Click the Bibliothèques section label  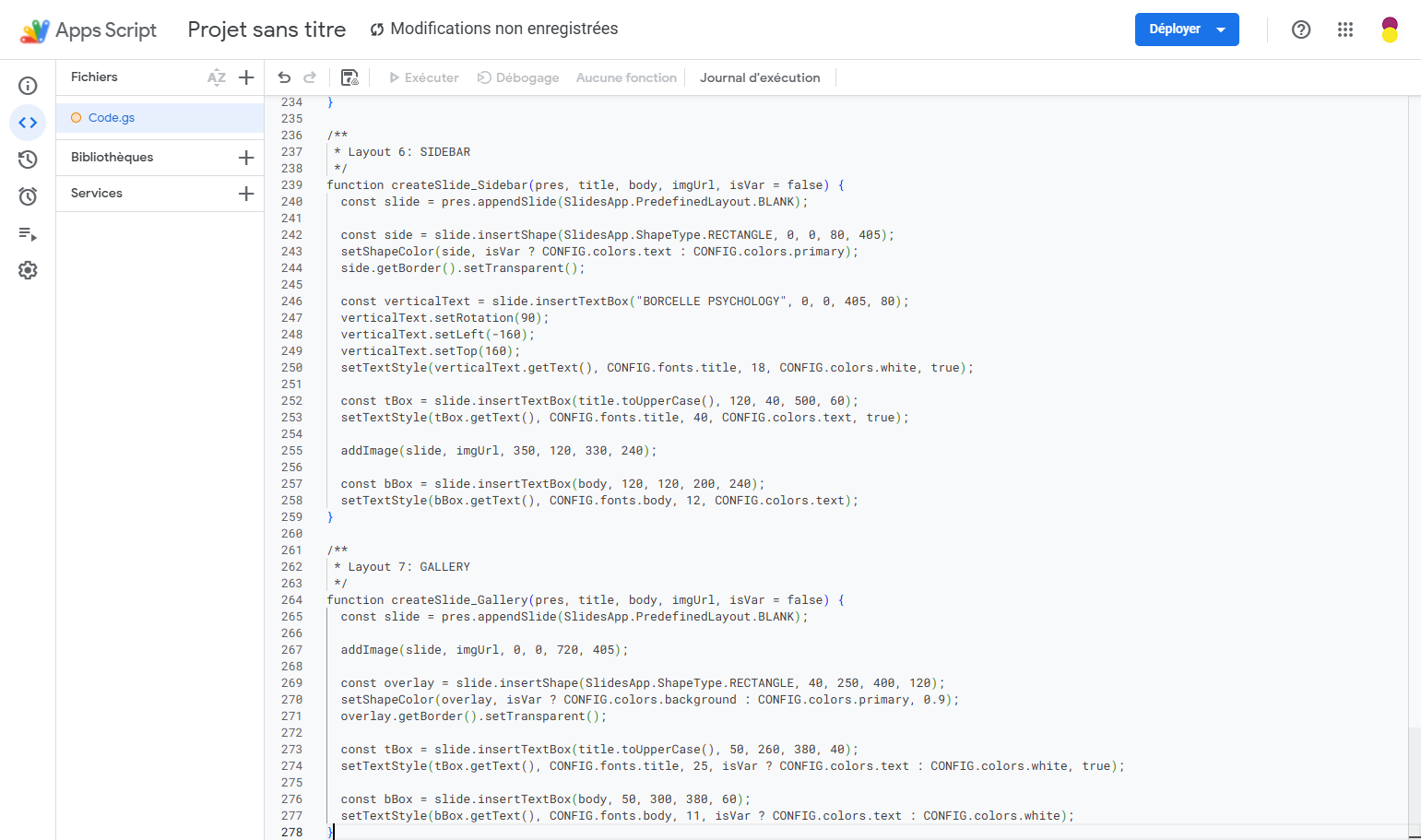point(112,158)
